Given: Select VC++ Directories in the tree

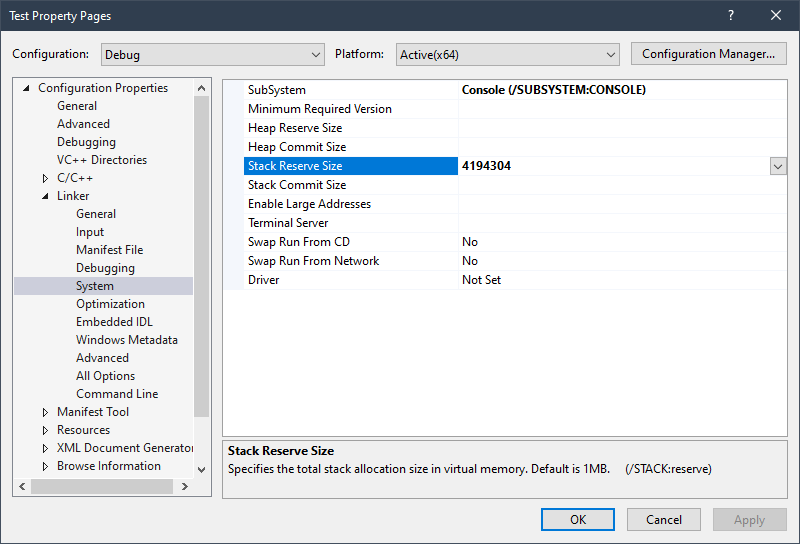Looking at the screenshot, I should [101, 160].
